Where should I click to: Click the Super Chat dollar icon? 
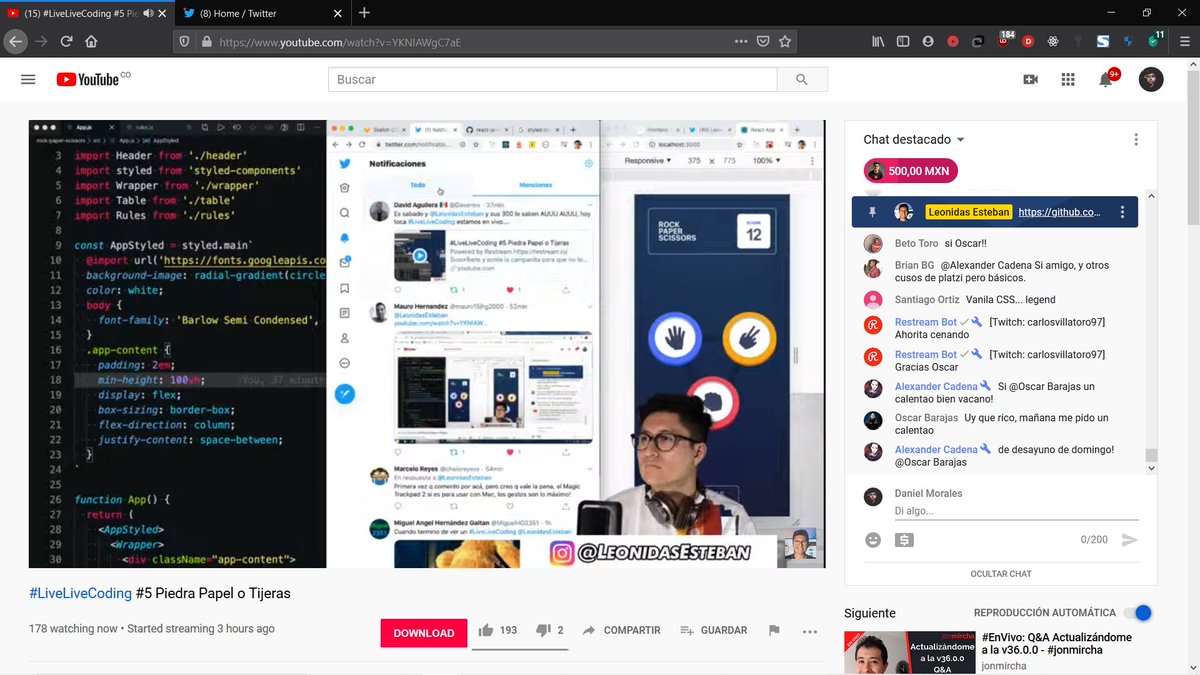point(905,539)
